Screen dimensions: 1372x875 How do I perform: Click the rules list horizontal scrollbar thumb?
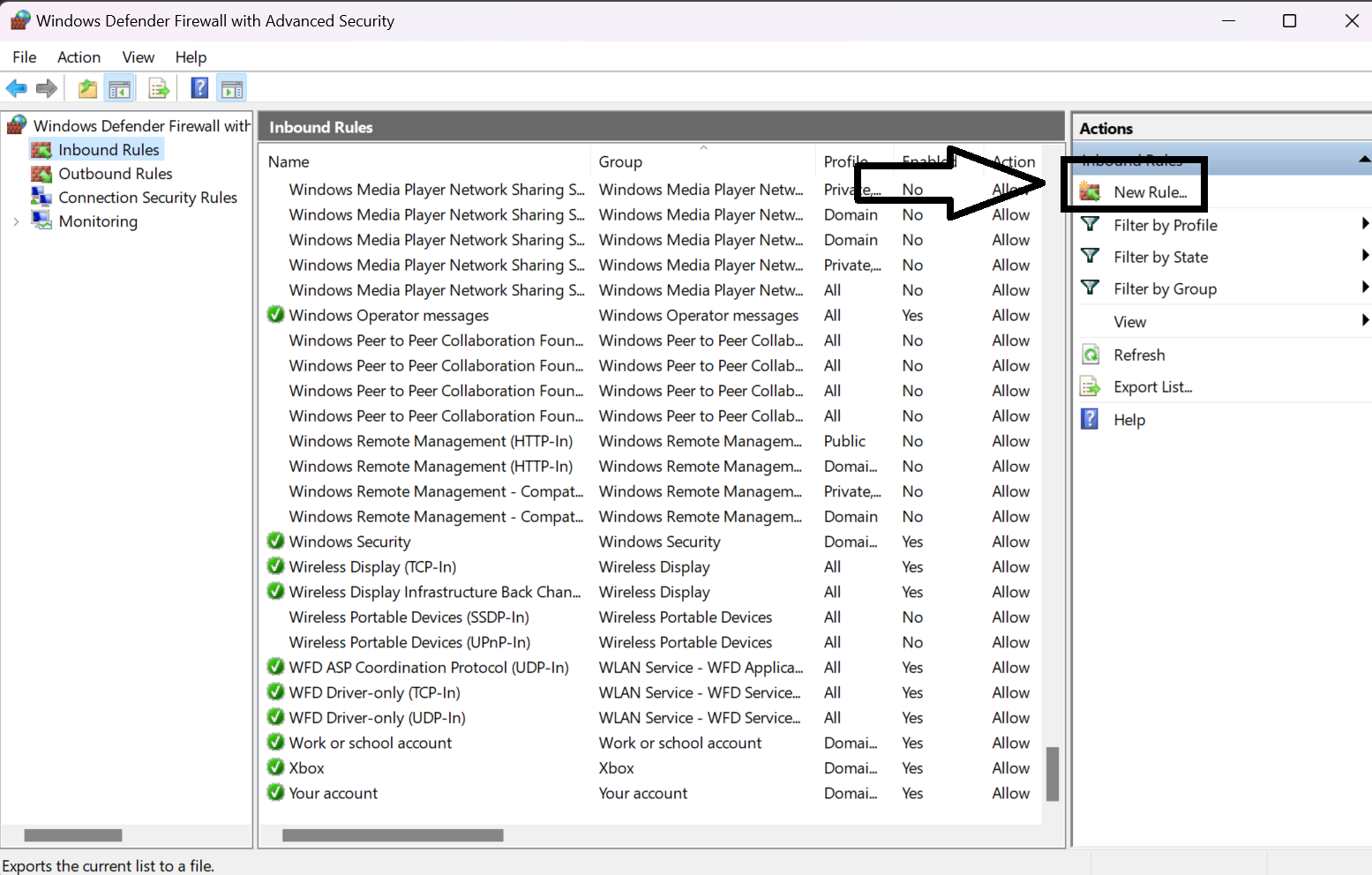click(393, 834)
